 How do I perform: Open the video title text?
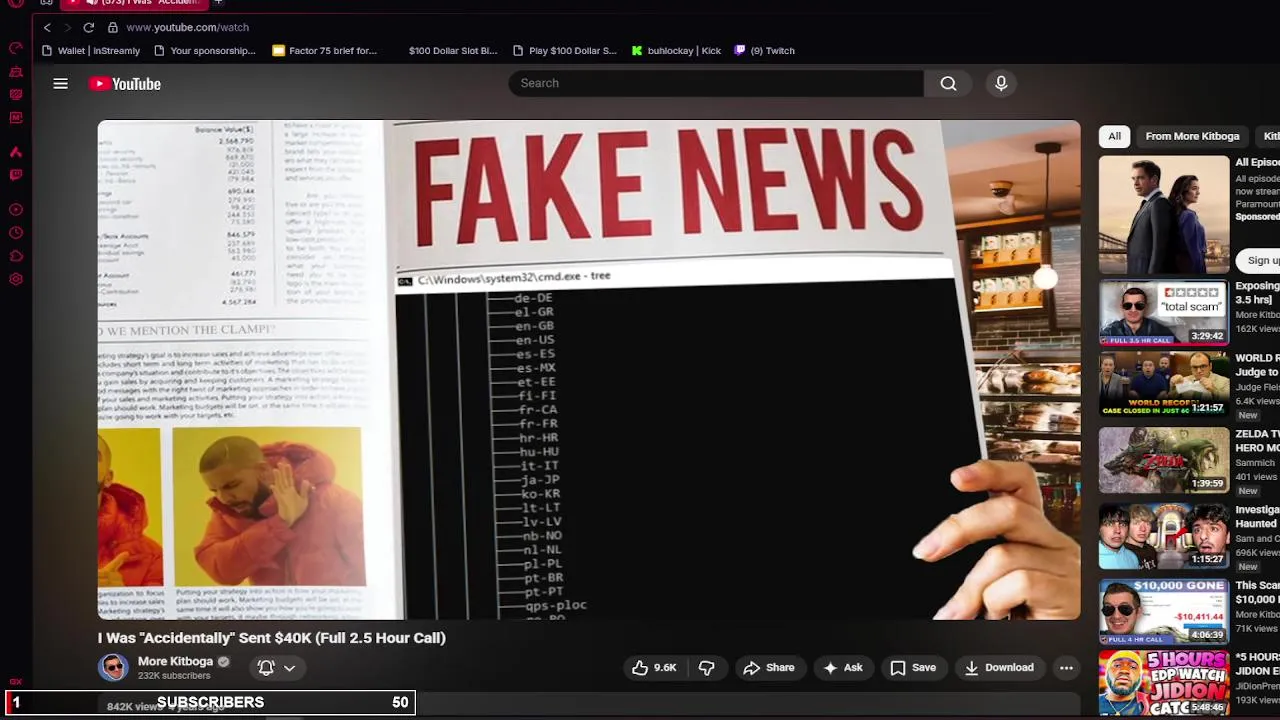[x=272, y=638]
